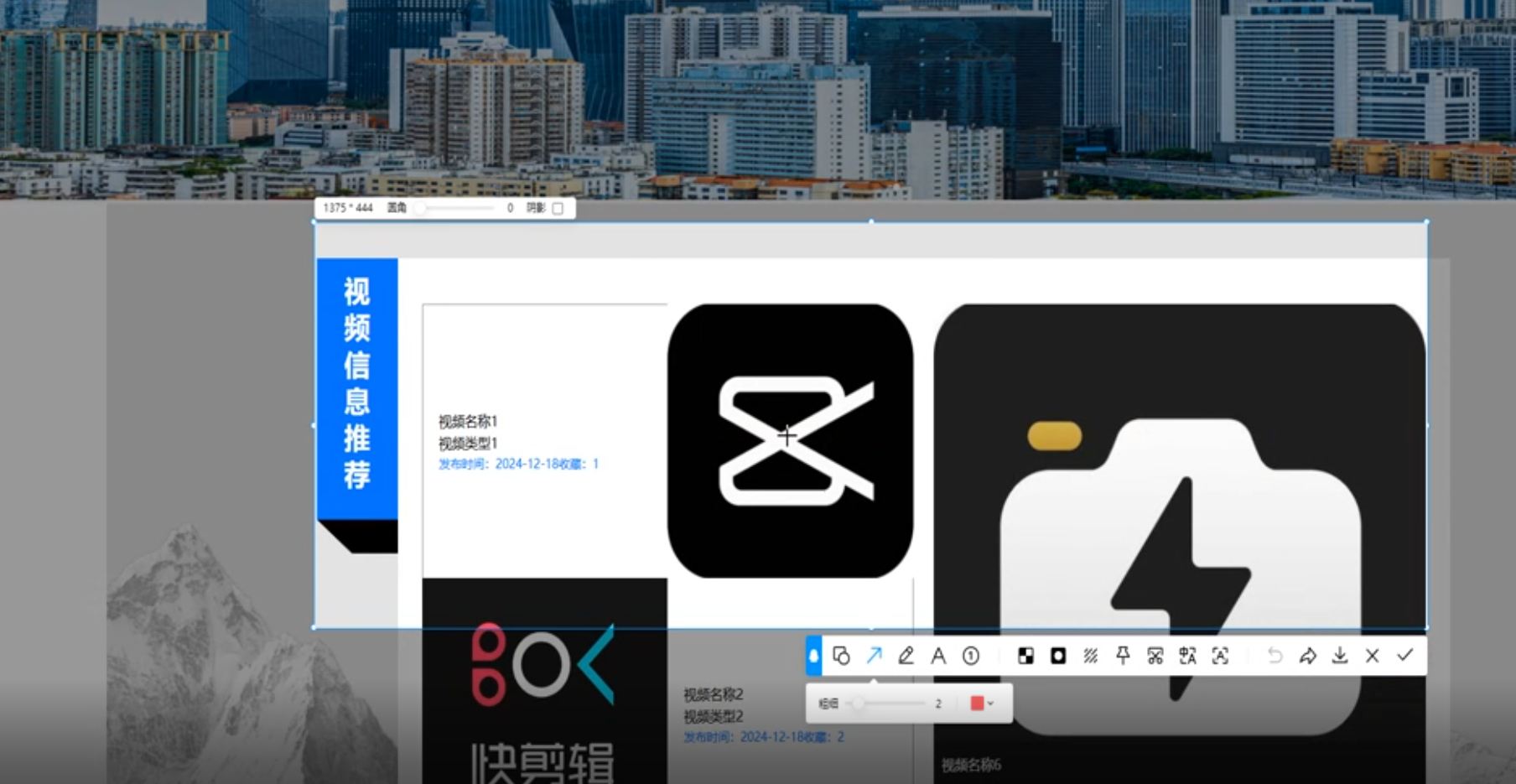Click the 视频名称6 title text
The image size is (1516, 784).
point(971,765)
